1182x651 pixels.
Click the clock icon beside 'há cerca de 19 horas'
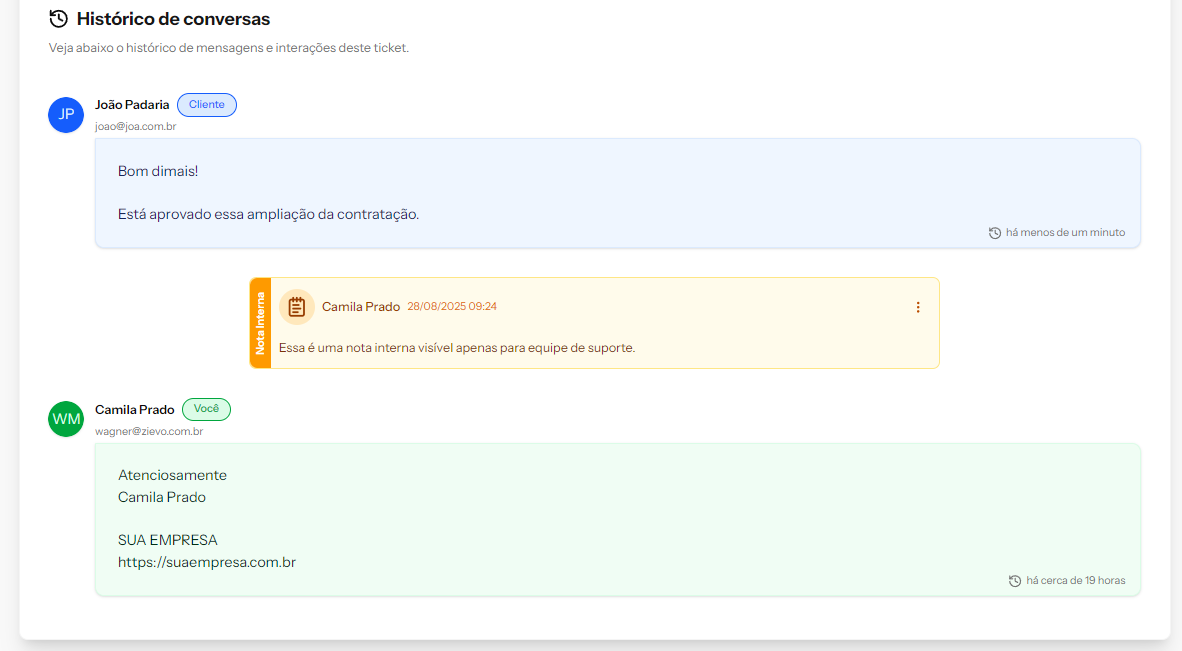tap(1015, 581)
